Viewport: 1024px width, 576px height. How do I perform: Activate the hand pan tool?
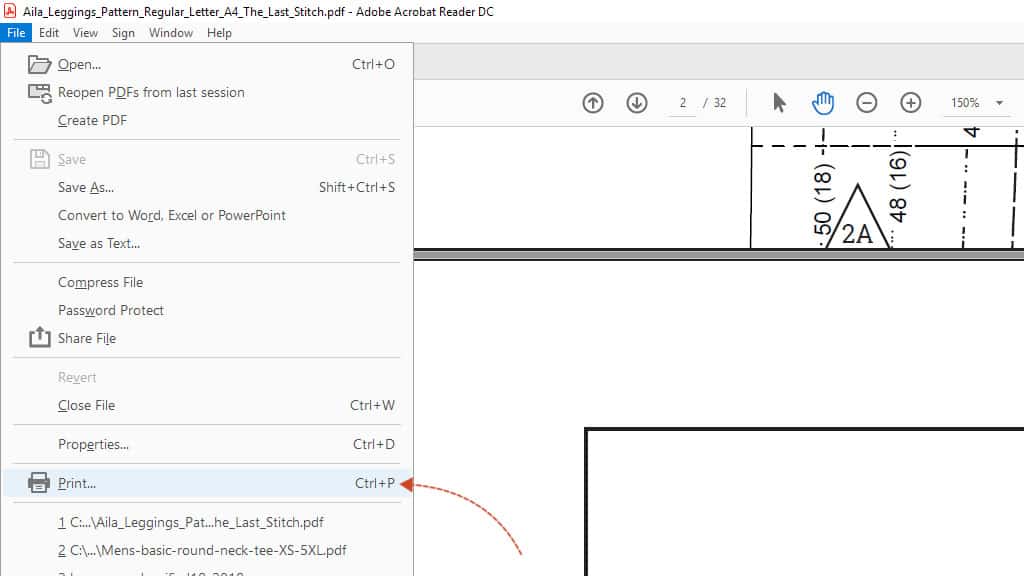(x=823, y=103)
